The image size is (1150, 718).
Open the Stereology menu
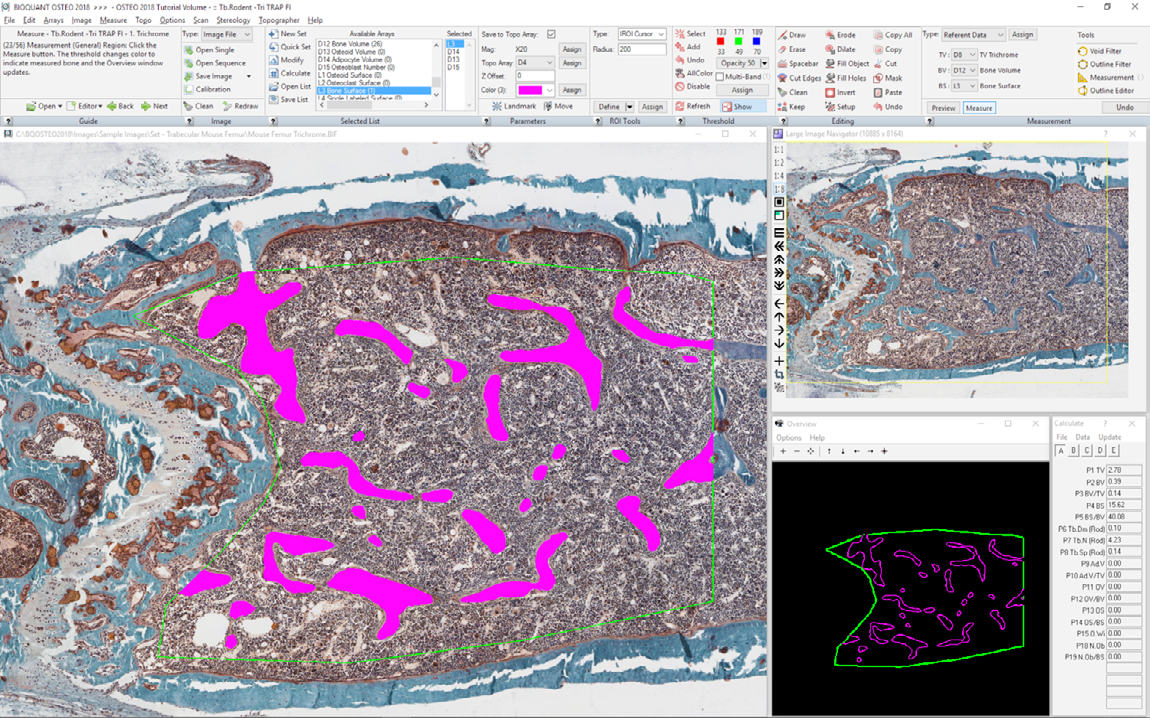[x=233, y=21]
